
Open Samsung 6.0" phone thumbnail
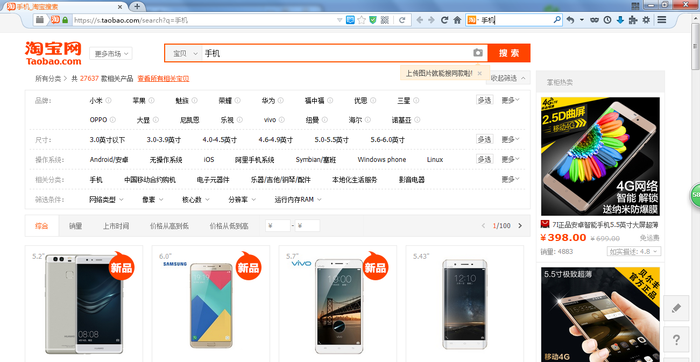tap(211, 305)
